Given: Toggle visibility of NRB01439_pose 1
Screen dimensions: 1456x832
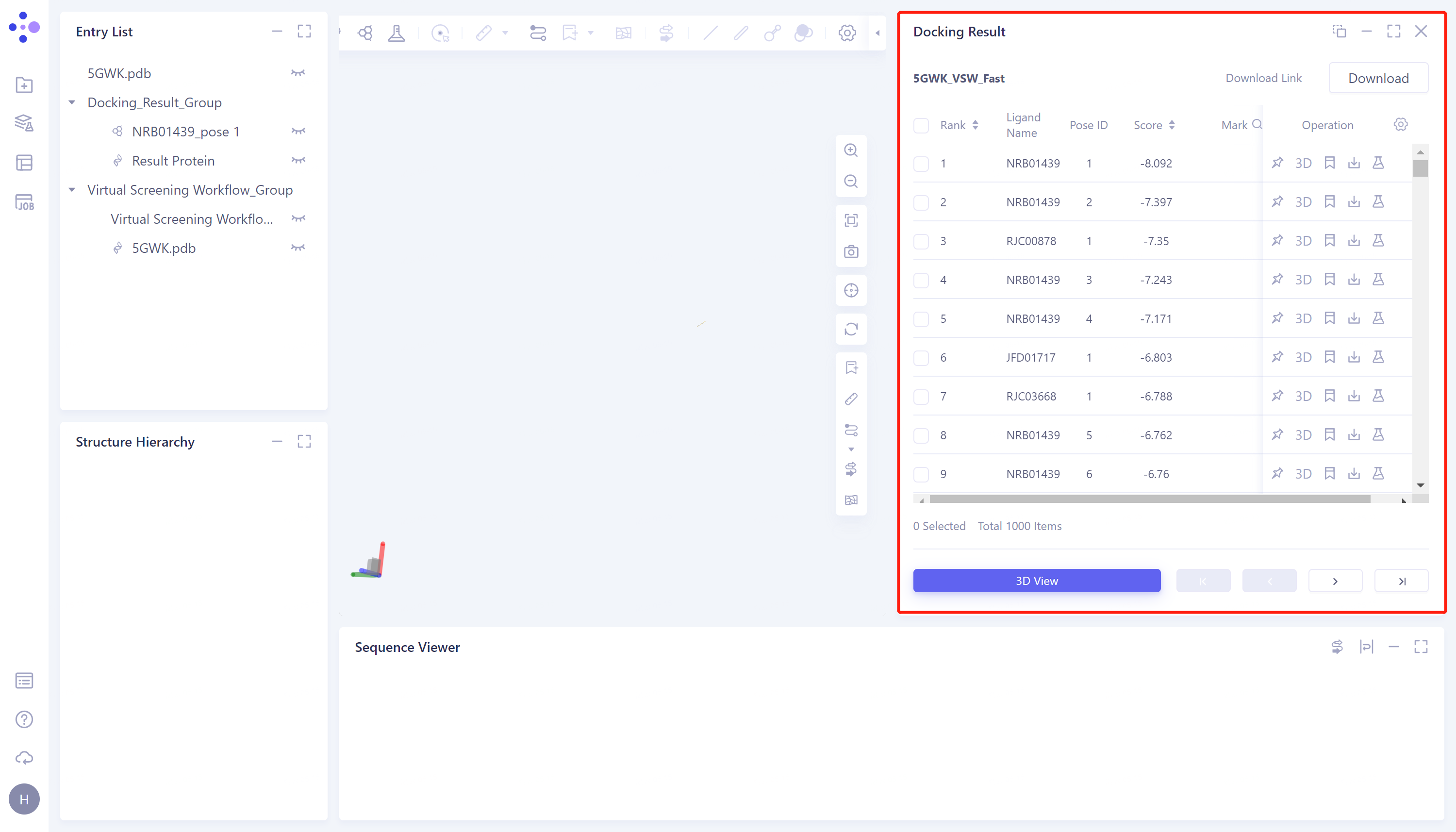Looking at the screenshot, I should (x=298, y=132).
